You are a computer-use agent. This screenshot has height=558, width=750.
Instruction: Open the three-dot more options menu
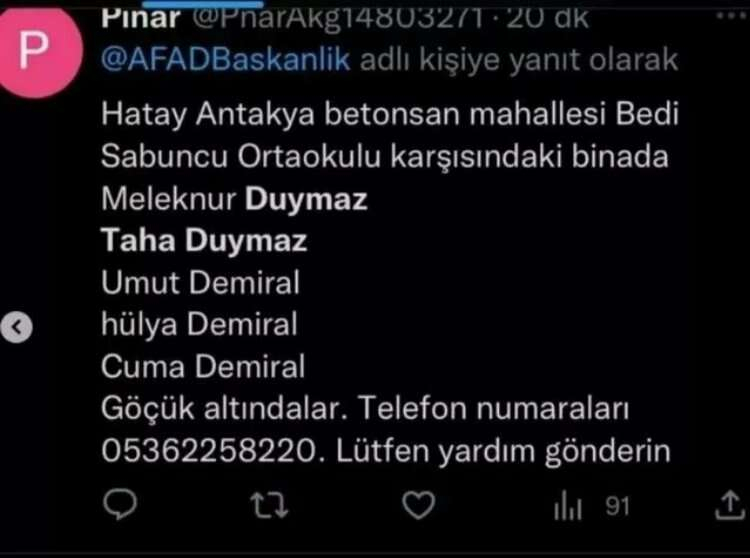(731, 16)
